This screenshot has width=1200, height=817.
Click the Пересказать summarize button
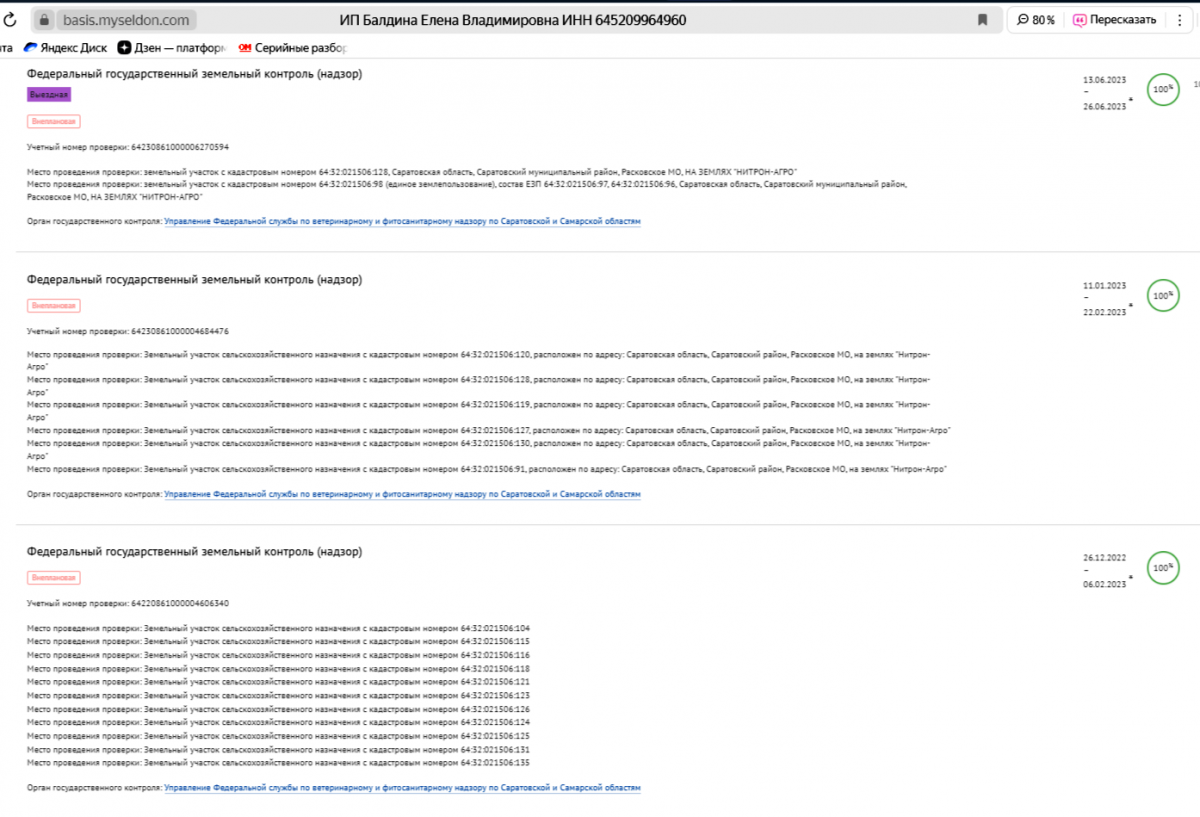pyautogui.click(x=1115, y=20)
